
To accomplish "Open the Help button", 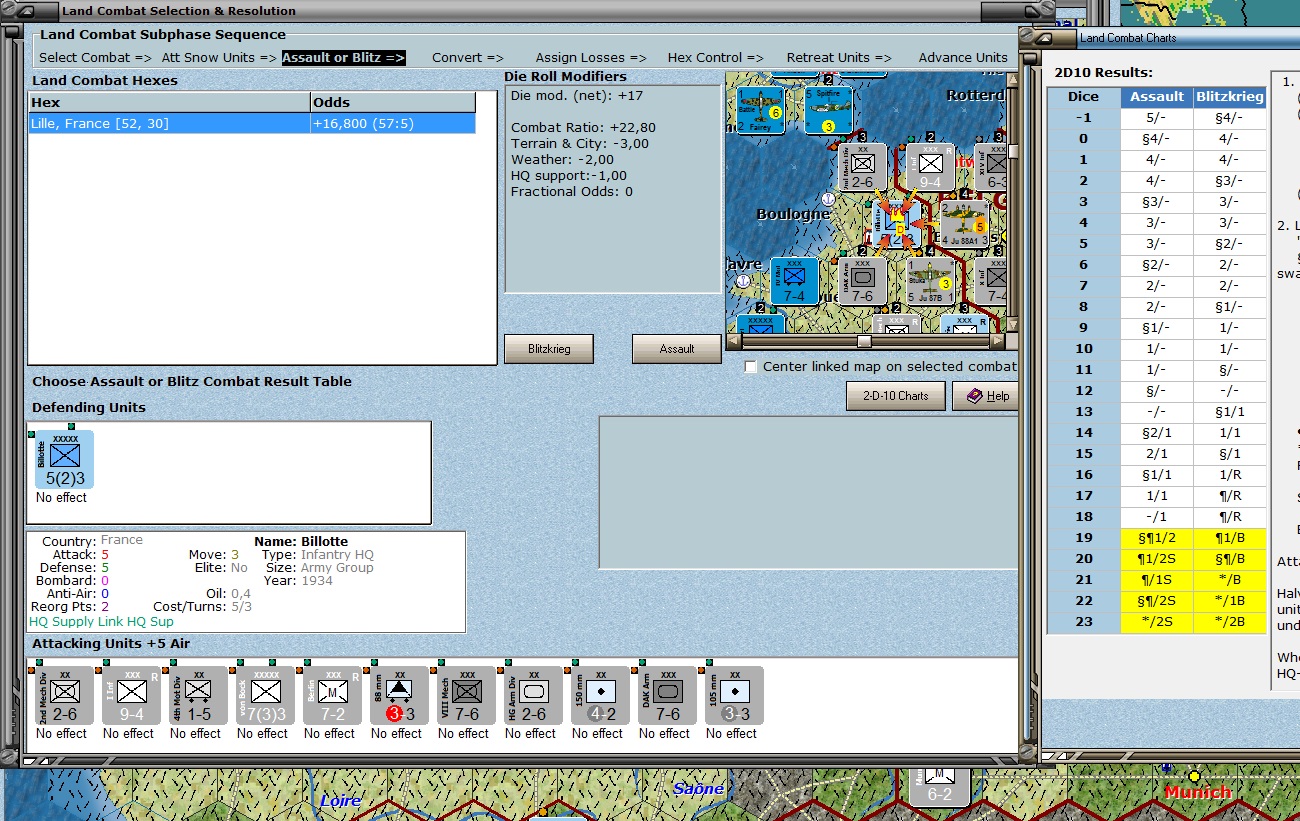I will 985,396.
